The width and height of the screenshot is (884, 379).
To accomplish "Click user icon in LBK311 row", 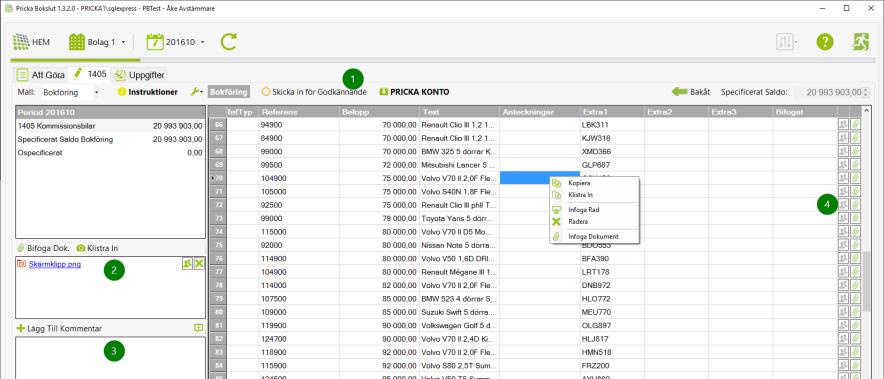I will click(843, 125).
